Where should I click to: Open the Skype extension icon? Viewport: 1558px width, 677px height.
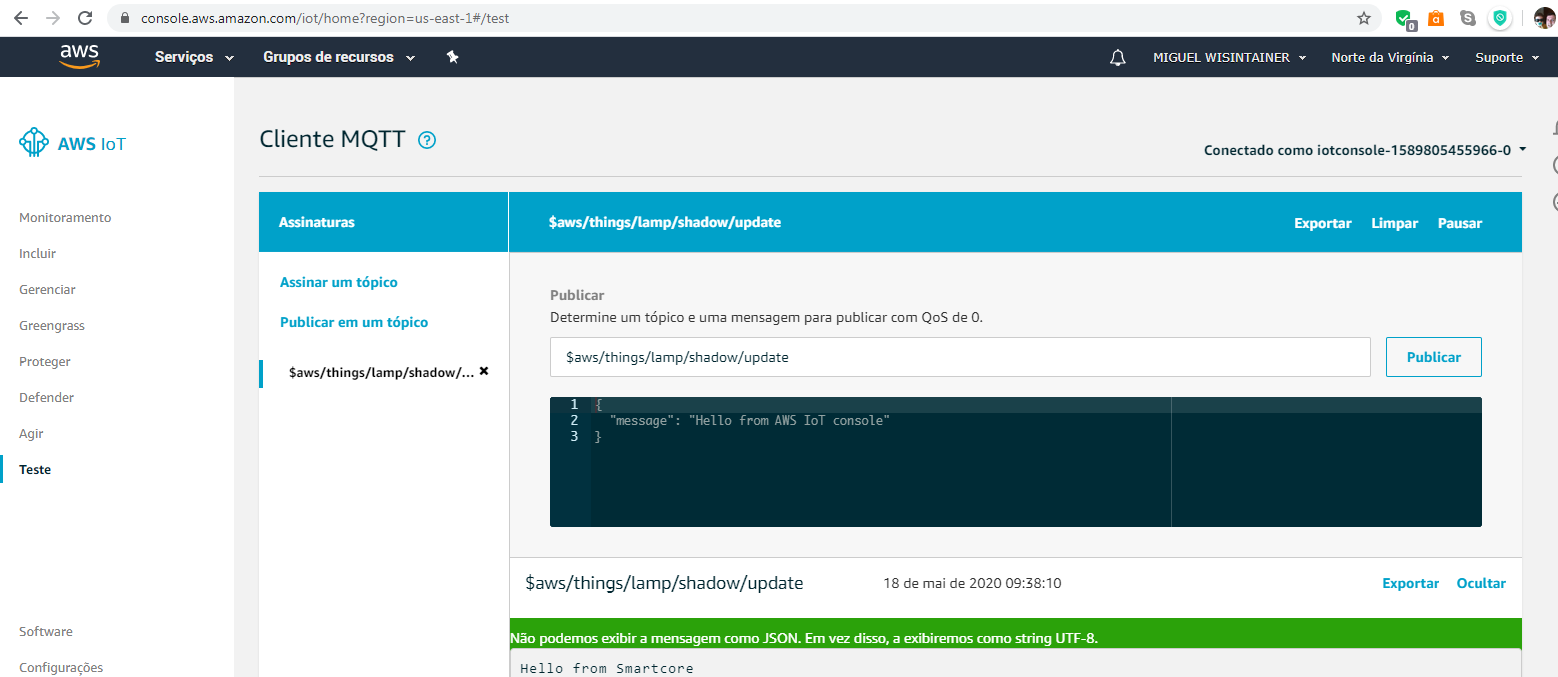tap(1467, 18)
